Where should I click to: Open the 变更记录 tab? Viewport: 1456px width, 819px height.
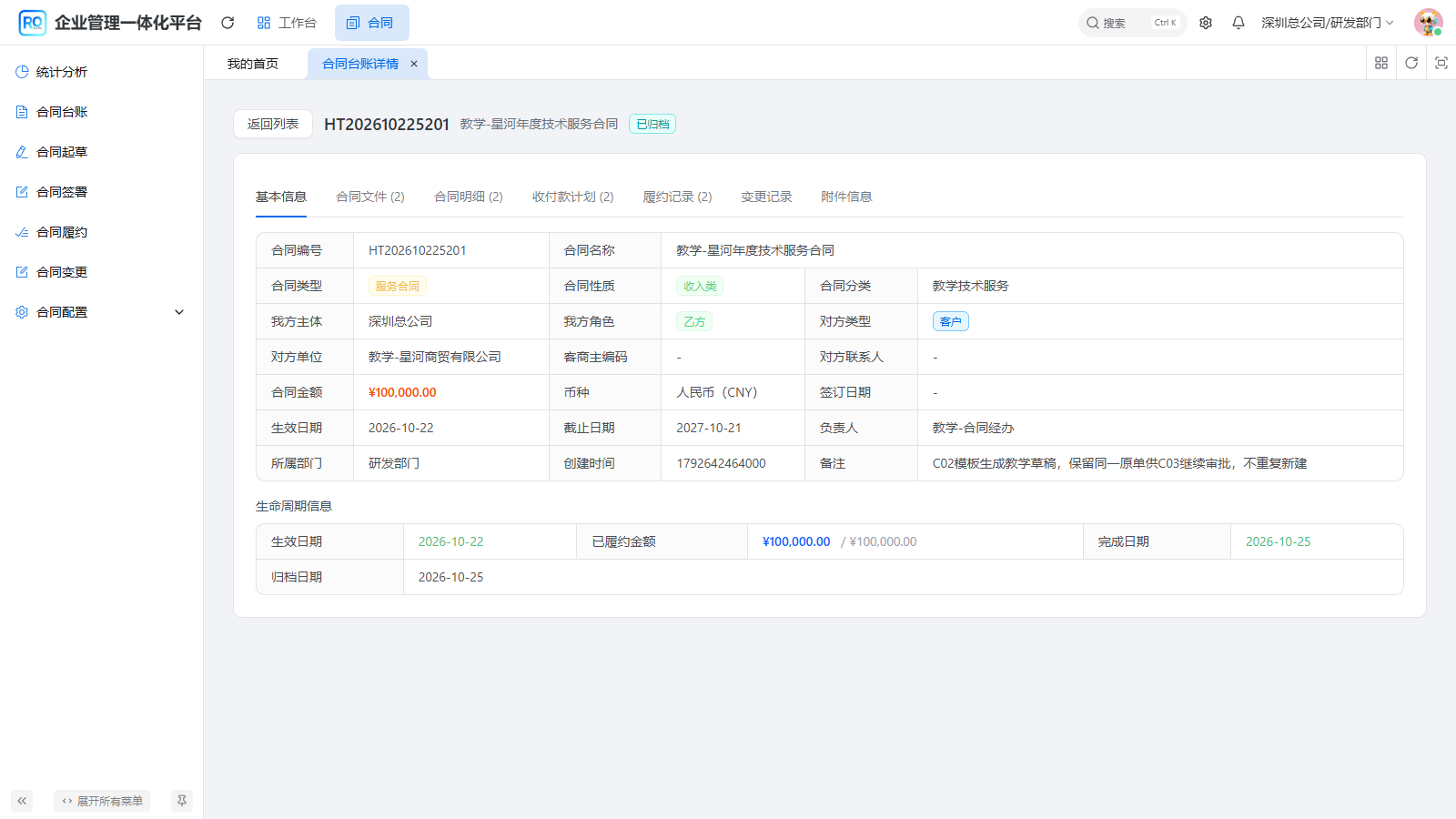pos(766,197)
